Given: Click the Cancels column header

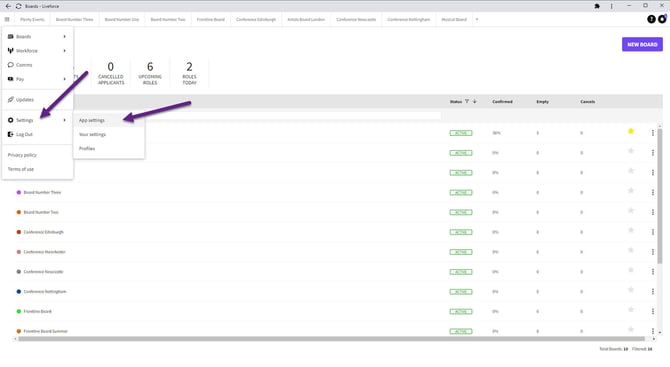Looking at the screenshot, I should point(588,102).
